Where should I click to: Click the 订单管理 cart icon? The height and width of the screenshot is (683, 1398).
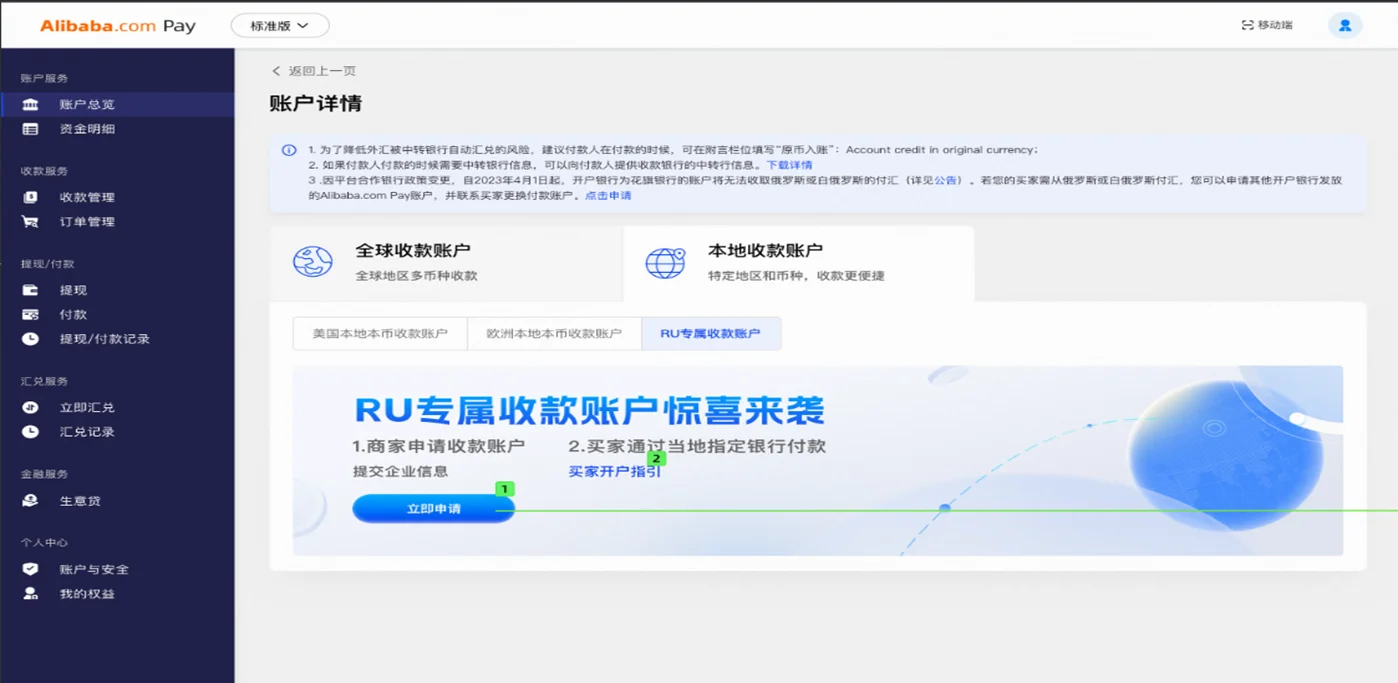pos(31,222)
